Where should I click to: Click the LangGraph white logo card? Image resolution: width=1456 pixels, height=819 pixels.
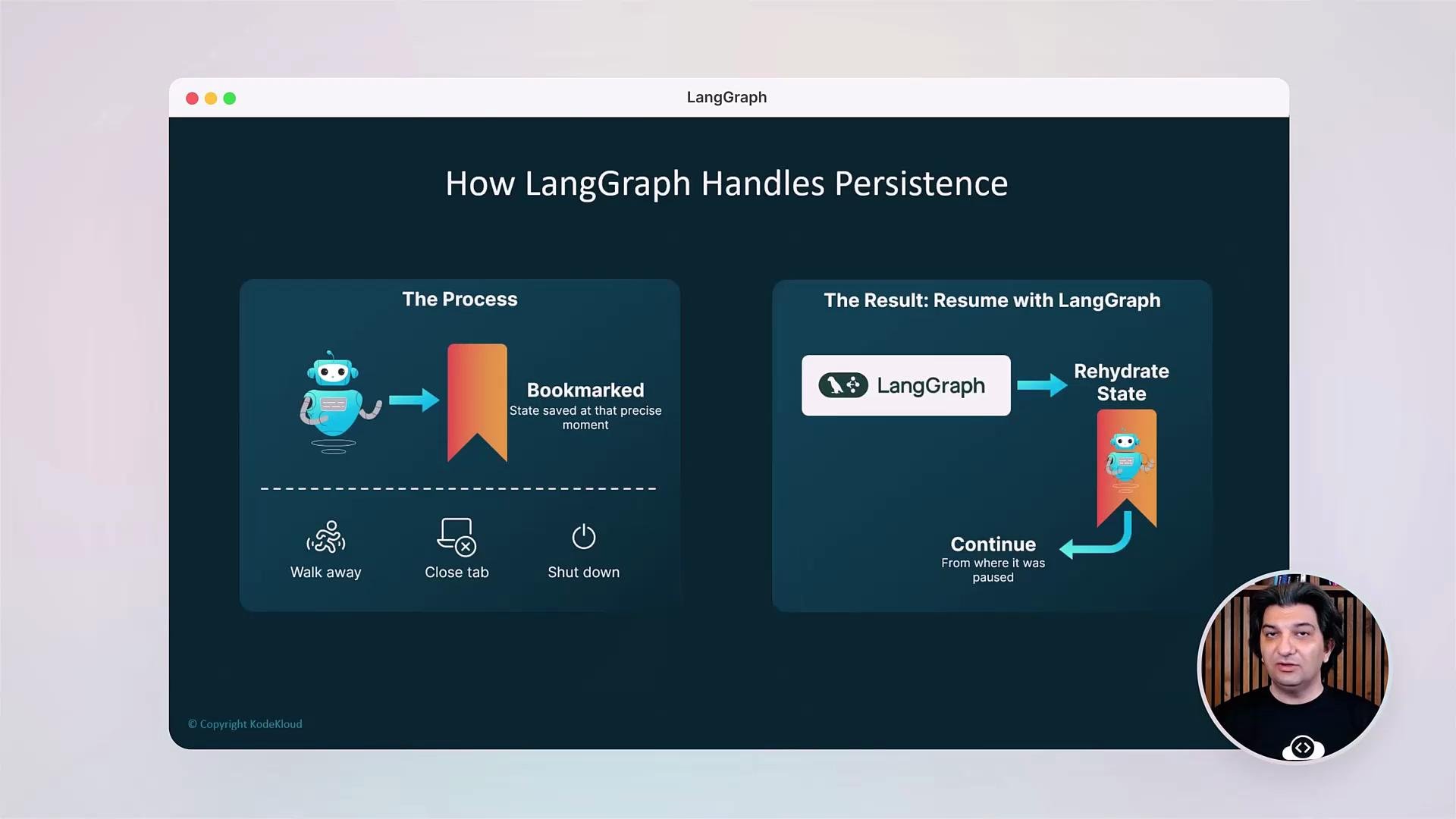[906, 385]
